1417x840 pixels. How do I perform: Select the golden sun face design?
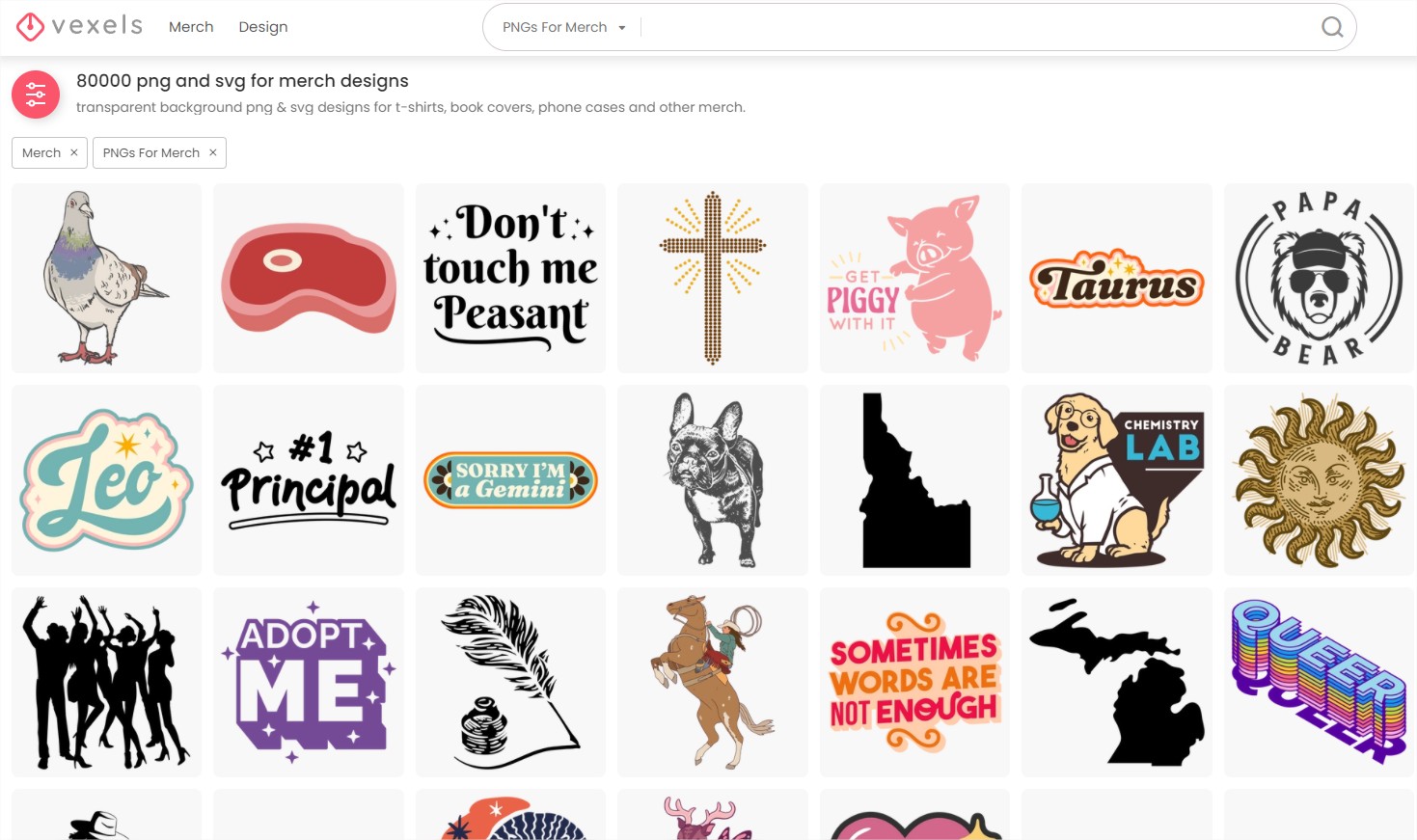coord(1319,480)
